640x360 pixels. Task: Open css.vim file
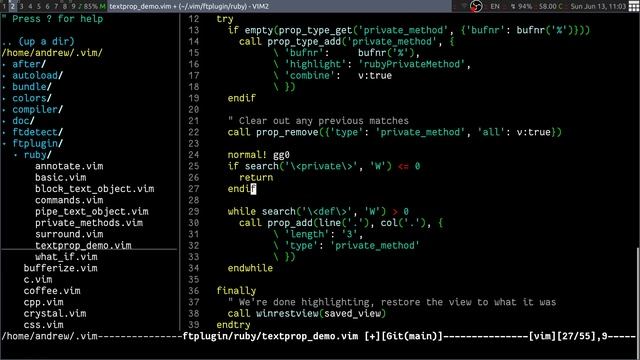(43, 325)
